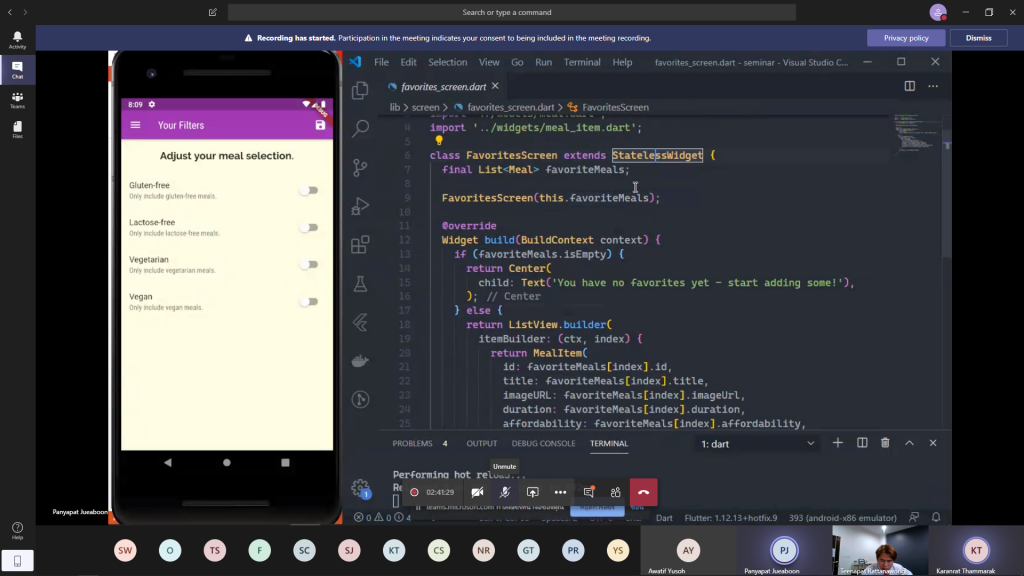This screenshot has width=1024, height=576.
Task: Turn on camera in meeting toolbar
Action: 477,492
